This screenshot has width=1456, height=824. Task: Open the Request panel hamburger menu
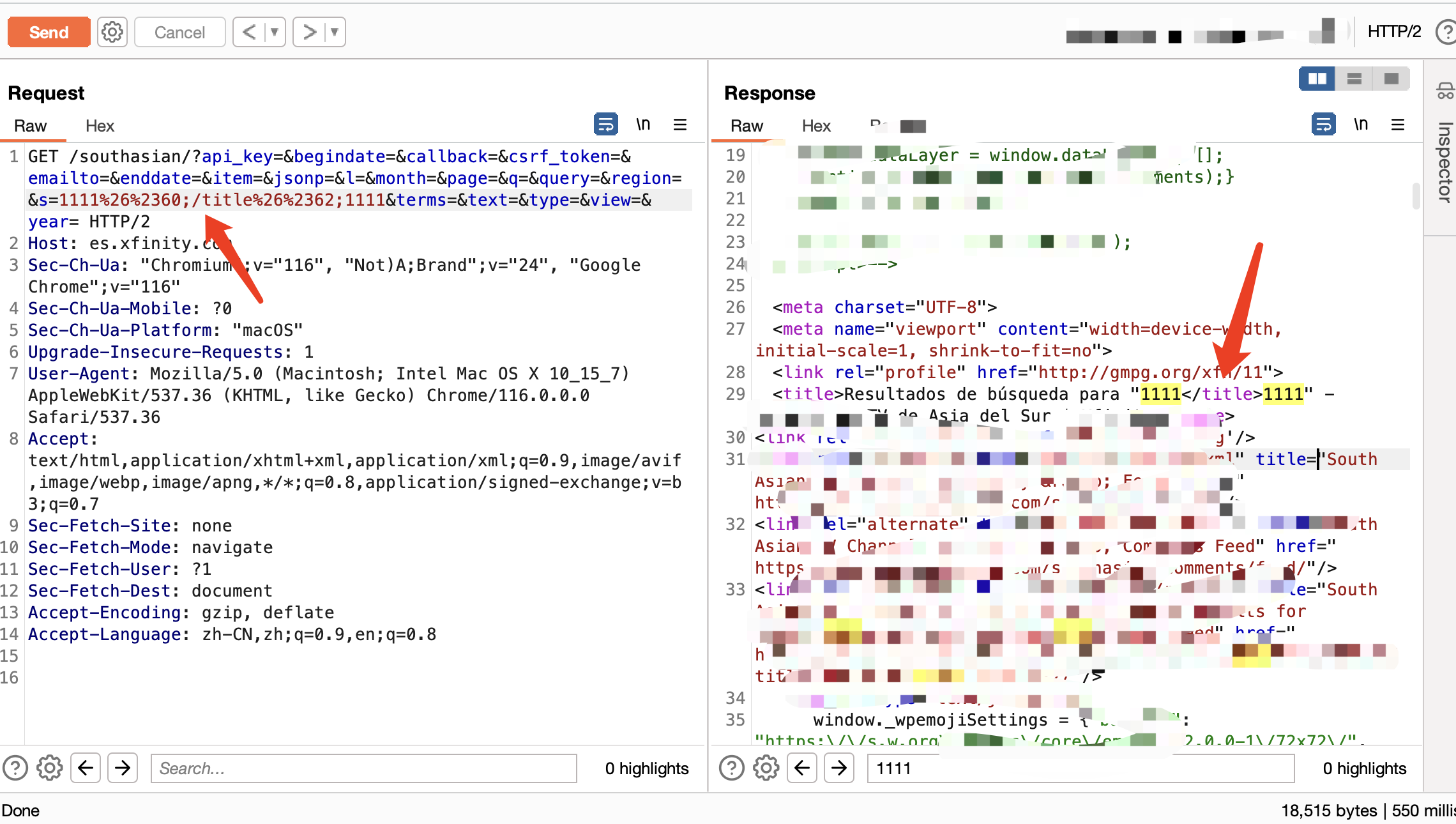click(x=680, y=124)
